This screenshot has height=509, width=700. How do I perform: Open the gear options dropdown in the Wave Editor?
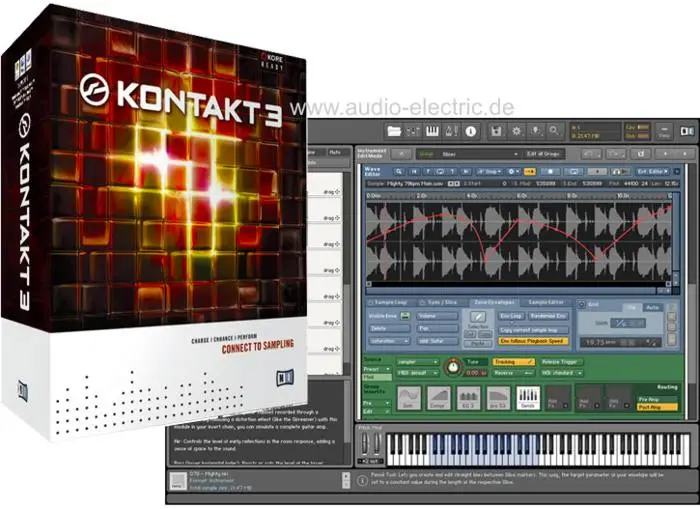click(513, 171)
